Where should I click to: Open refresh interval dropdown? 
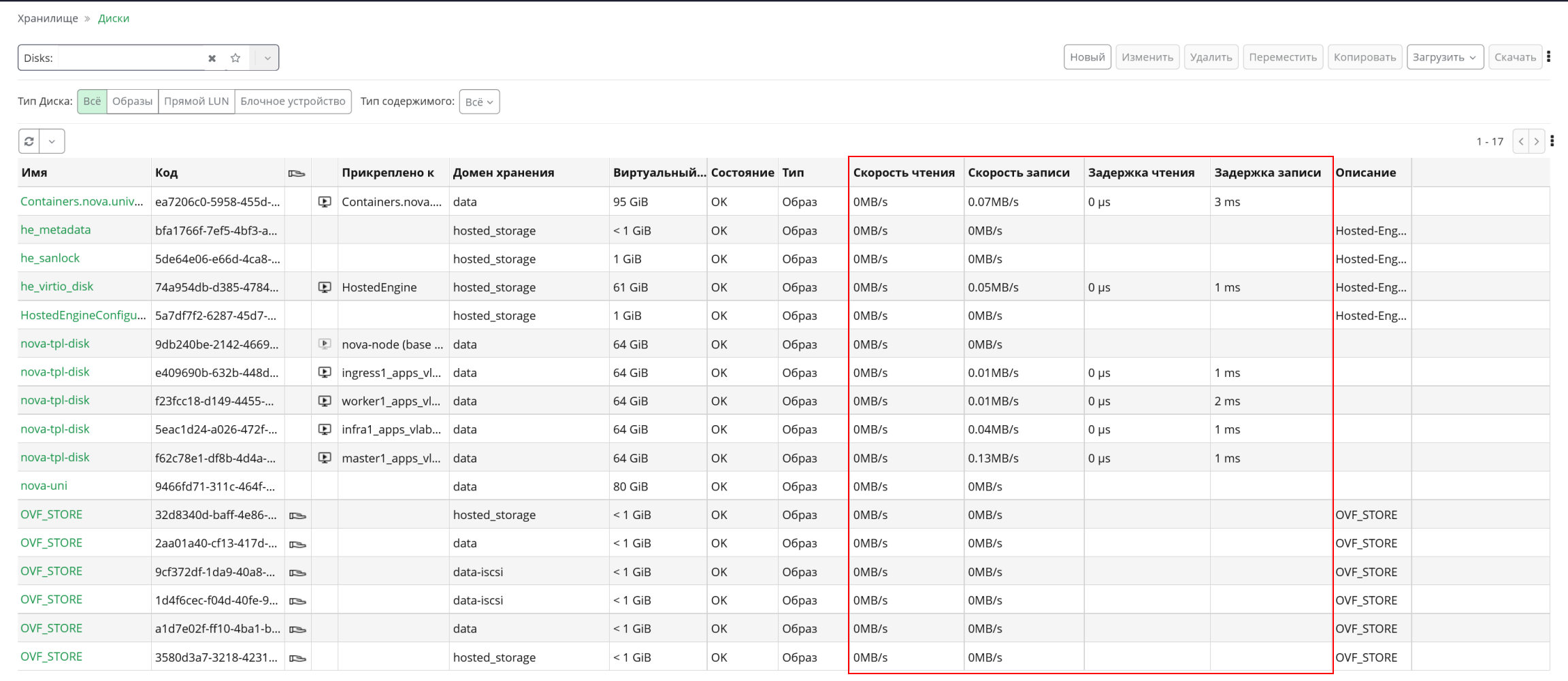click(x=52, y=142)
